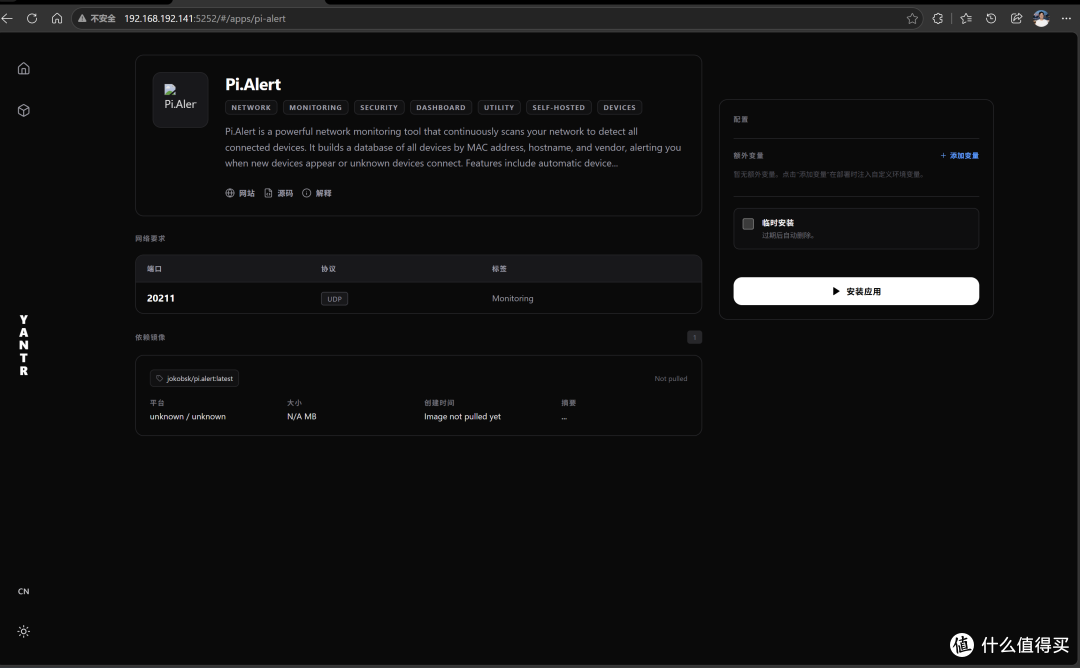The image size is (1080, 668).
Task: Click the Not pulled status text
Action: (x=670, y=378)
